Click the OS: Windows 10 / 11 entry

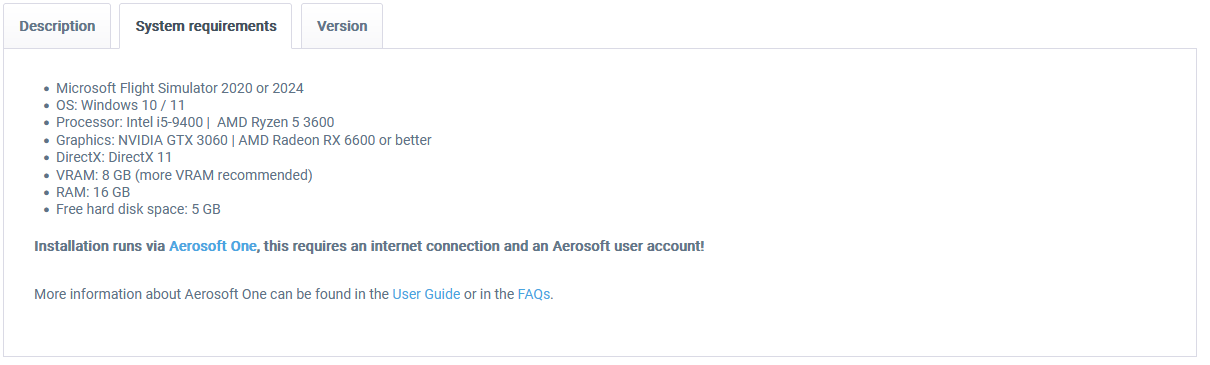coord(120,105)
